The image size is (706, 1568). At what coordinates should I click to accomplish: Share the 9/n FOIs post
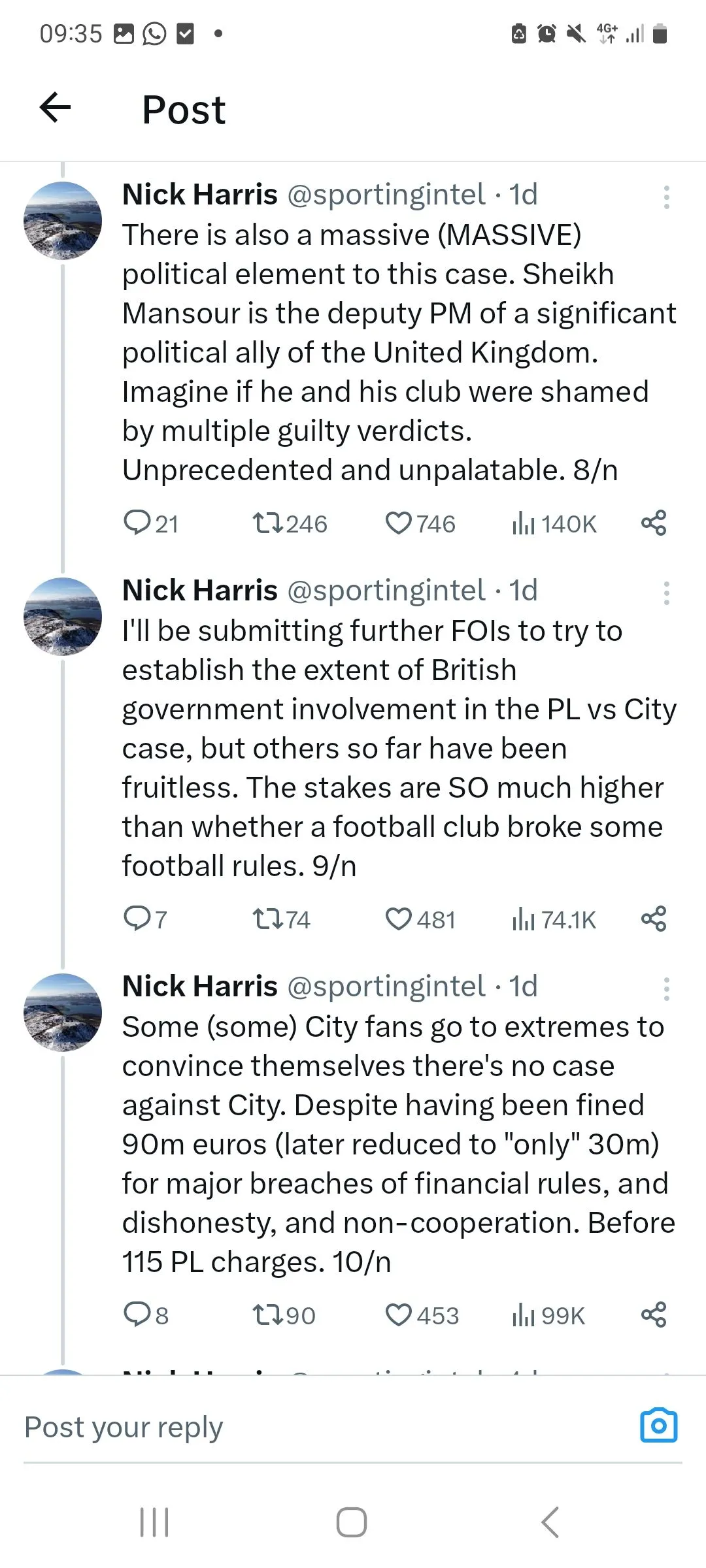[x=654, y=919]
